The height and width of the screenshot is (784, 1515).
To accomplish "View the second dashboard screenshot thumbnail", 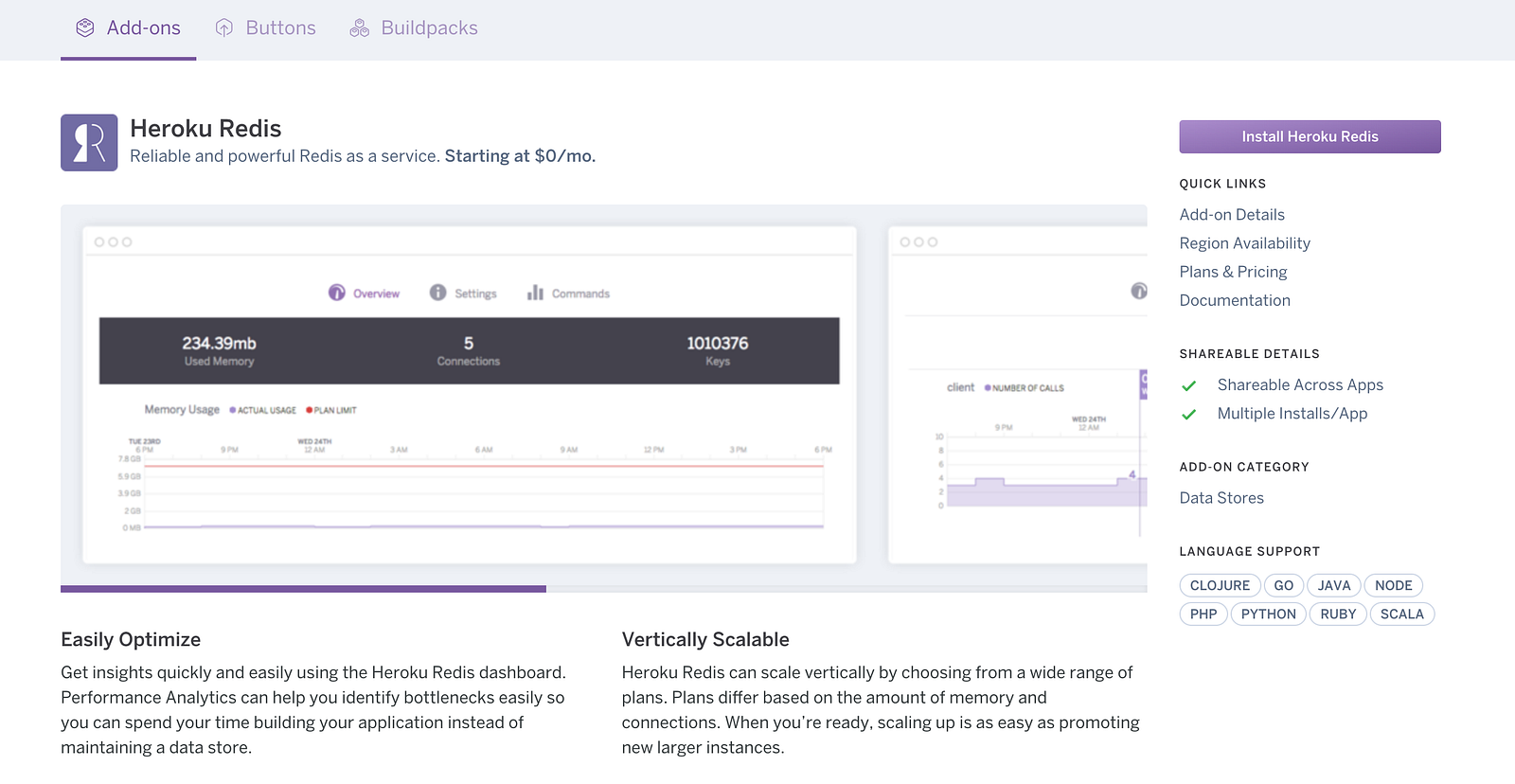I will click(x=1018, y=394).
